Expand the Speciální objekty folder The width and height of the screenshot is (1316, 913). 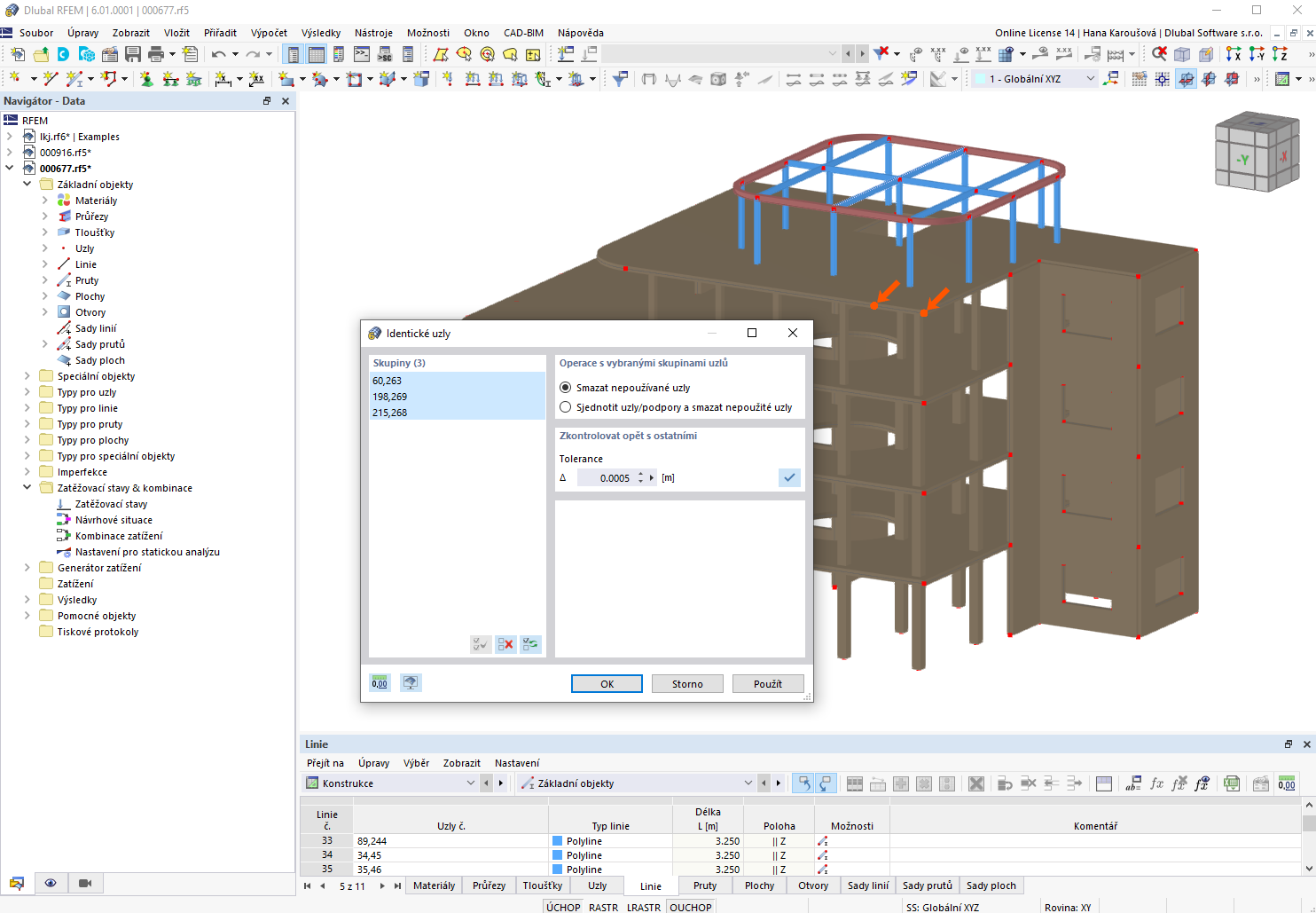point(27,376)
